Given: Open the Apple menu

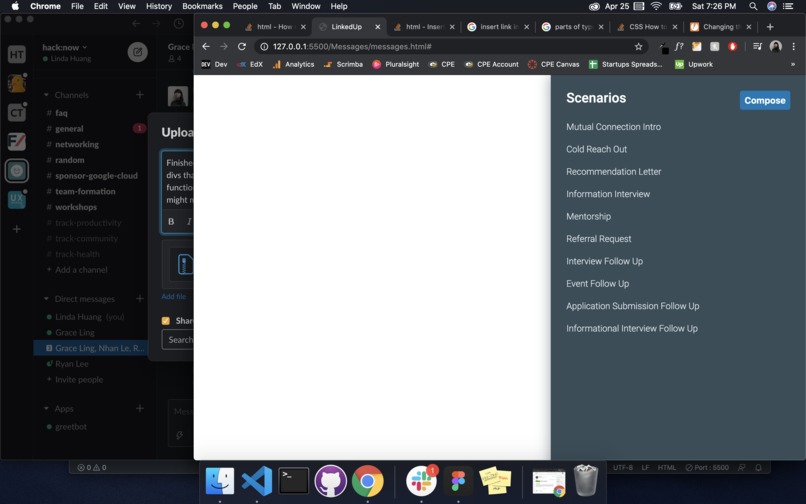Looking at the screenshot, I should 15,6.
